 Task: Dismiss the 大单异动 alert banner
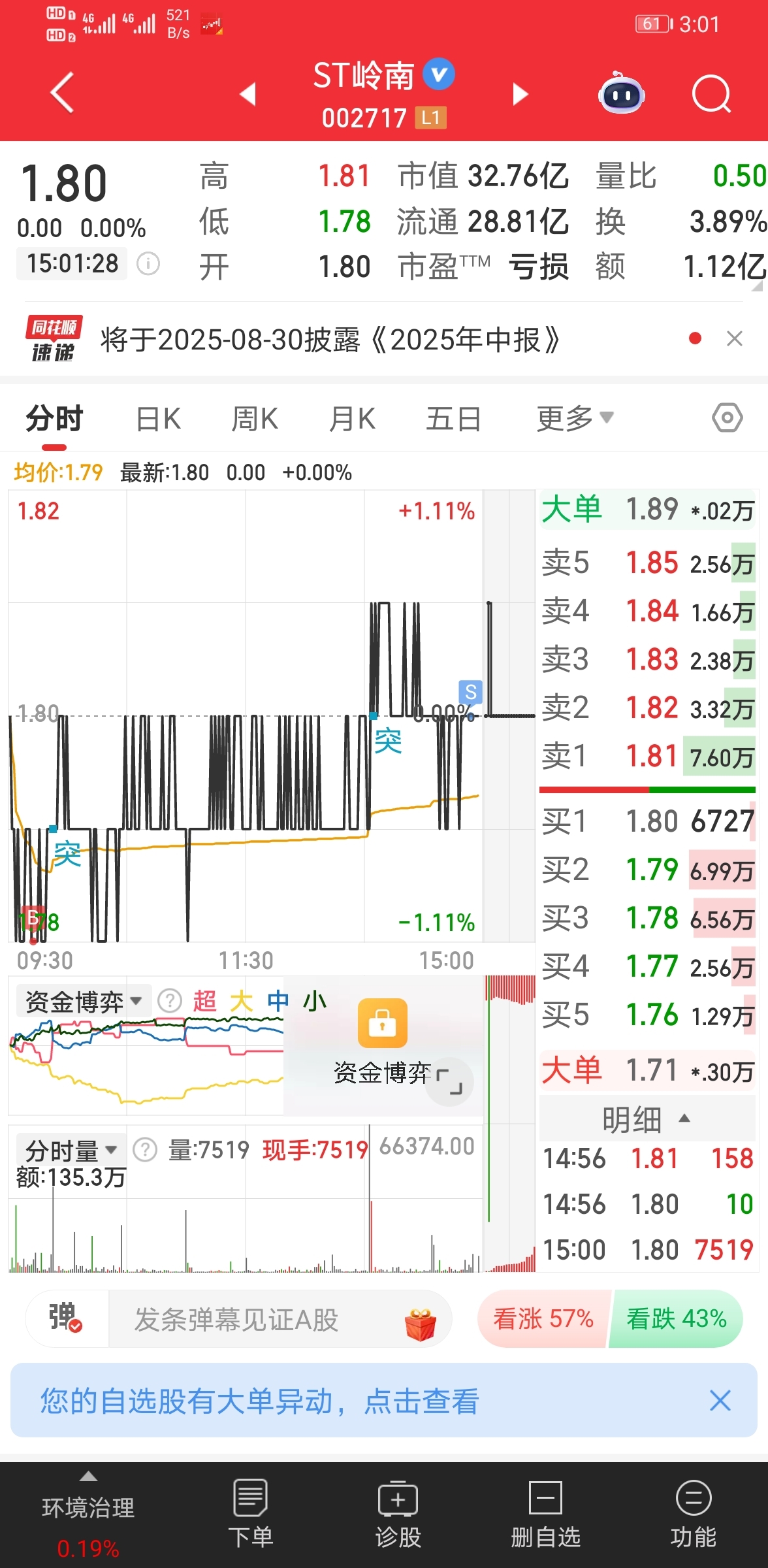click(x=720, y=1400)
